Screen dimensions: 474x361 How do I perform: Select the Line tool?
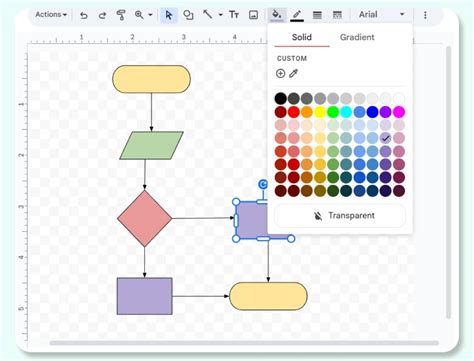point(208,15)
